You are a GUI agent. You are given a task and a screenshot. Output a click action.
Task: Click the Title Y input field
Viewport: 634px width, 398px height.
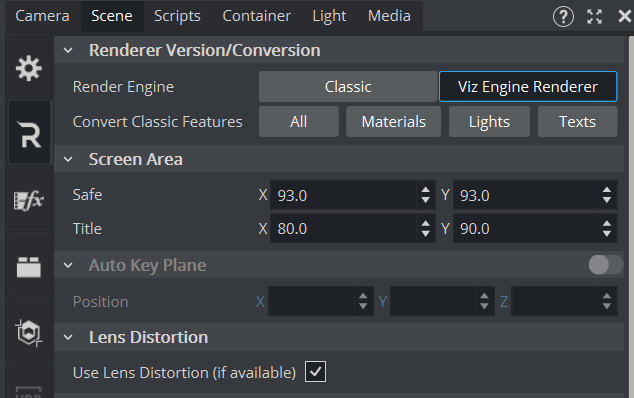pyautogui.click(x=525, y=229)
